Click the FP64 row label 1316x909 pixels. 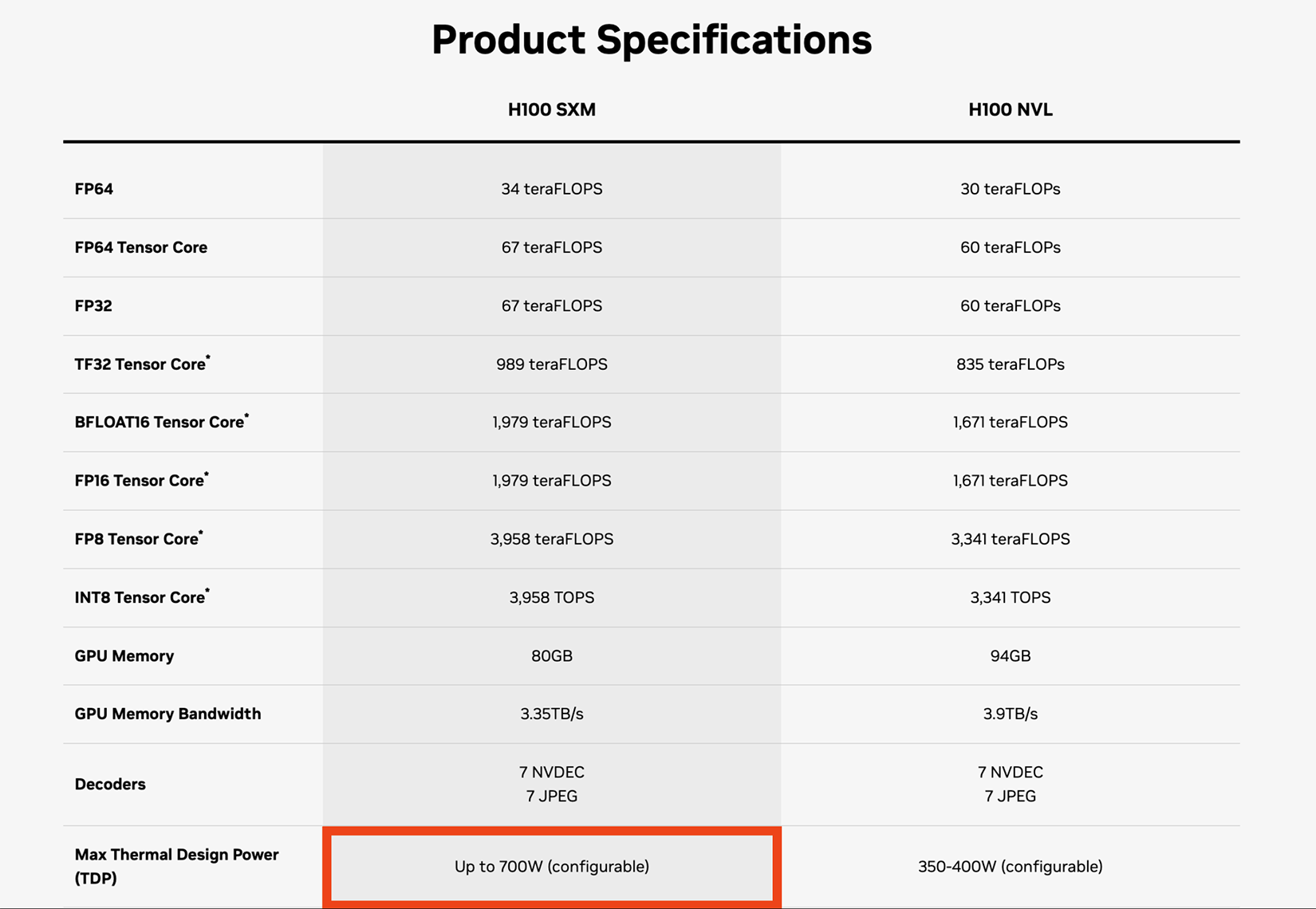(94, 189)
